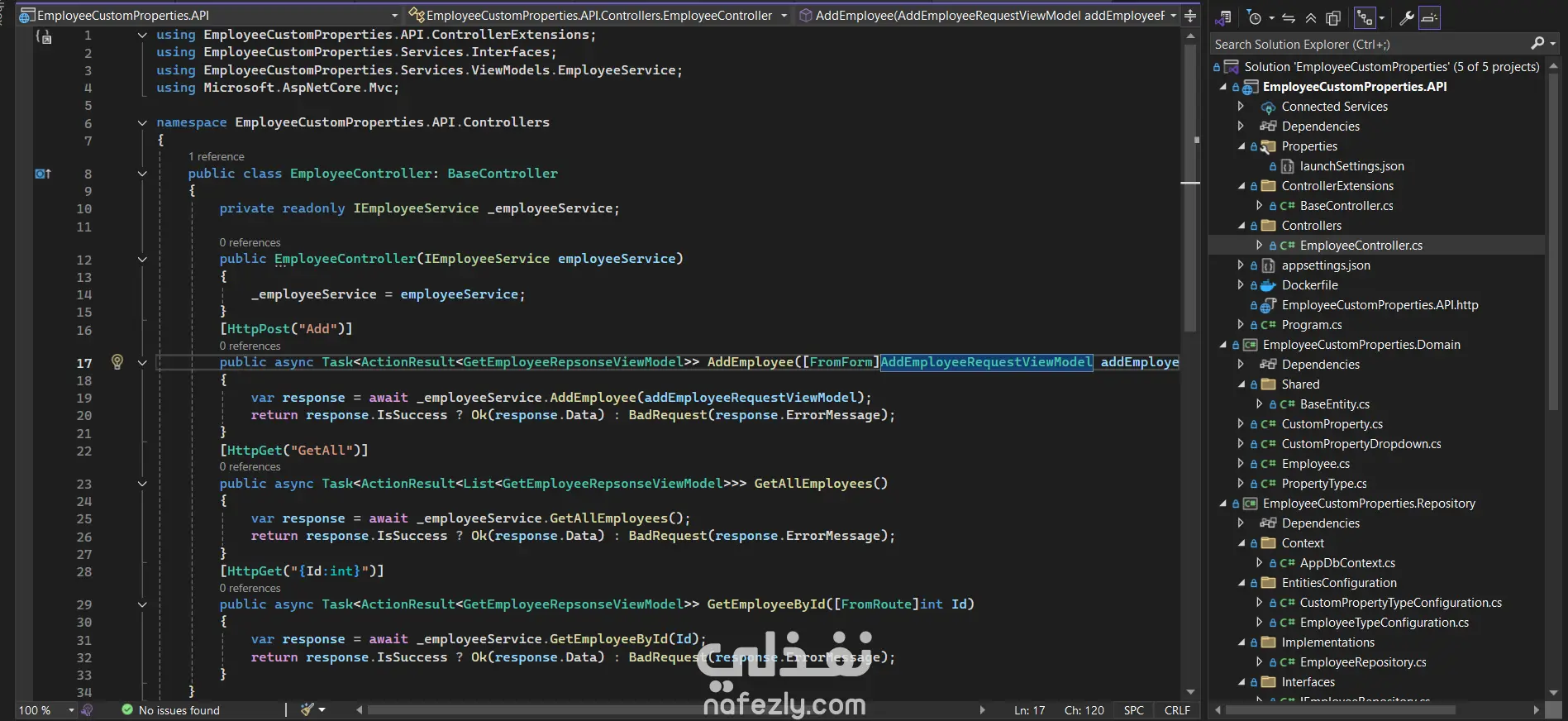Click the search magnifier icon in Solution Explorer
The width and height of the screenshot is (1568, 721).
pyautogui.click(x=1537, y=44)
